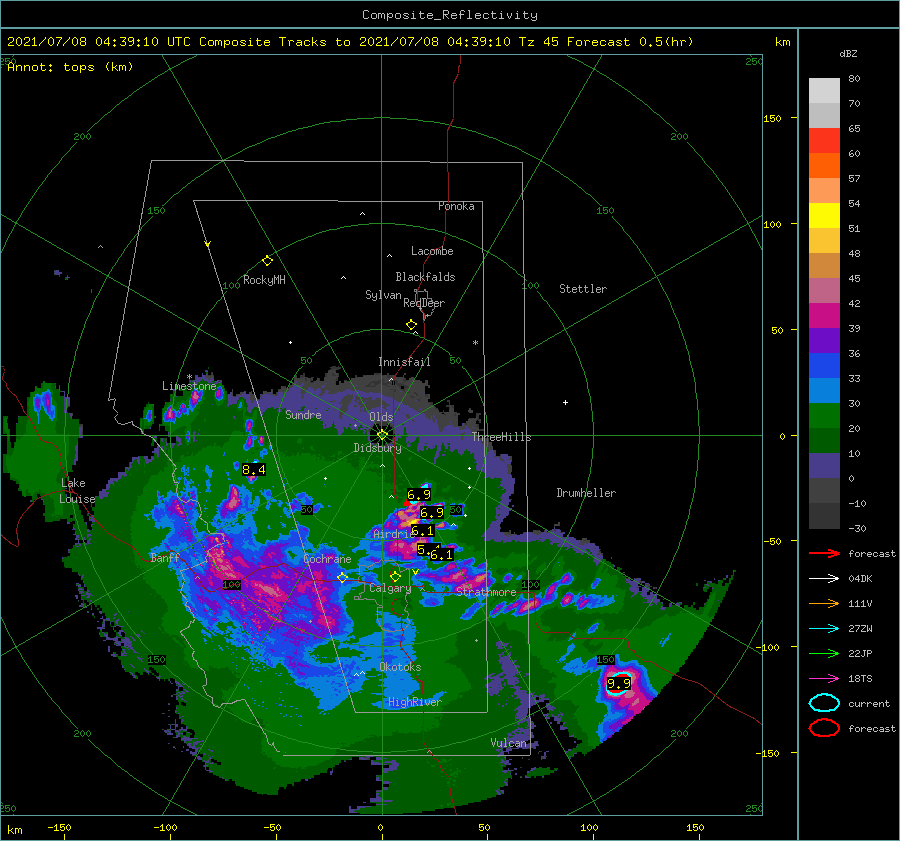Click the Airdrie city label
Viewport: 900px width, 841px height.
[x=394, y=534]
